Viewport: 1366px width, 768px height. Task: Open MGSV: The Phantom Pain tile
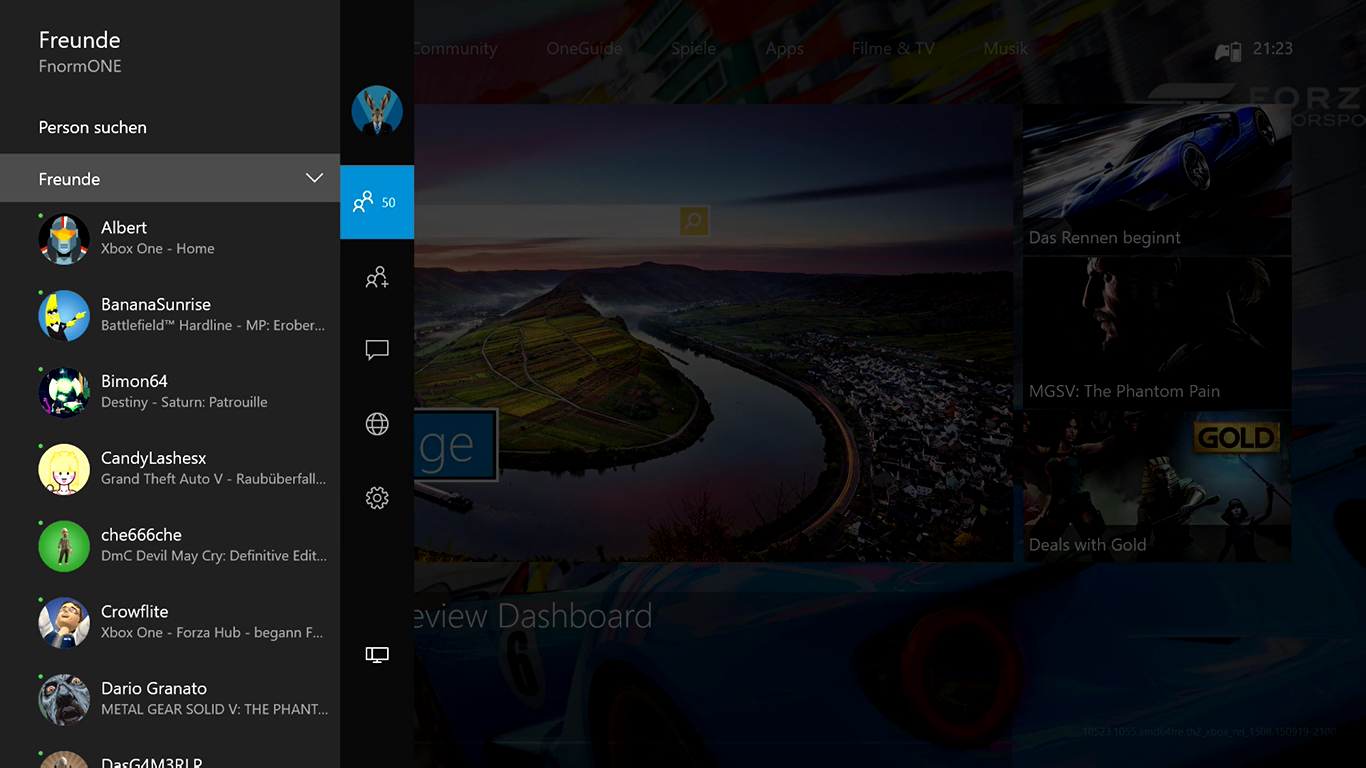coord(1157,333)
